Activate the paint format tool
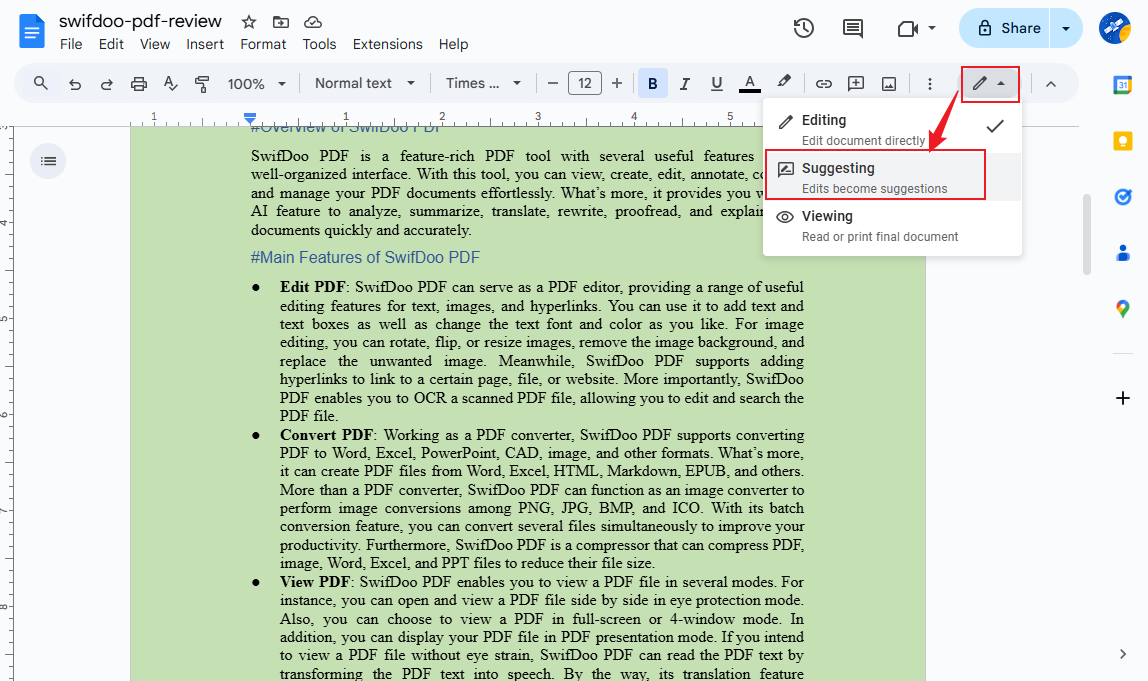 pyautogui.click(x=202, y=84)
